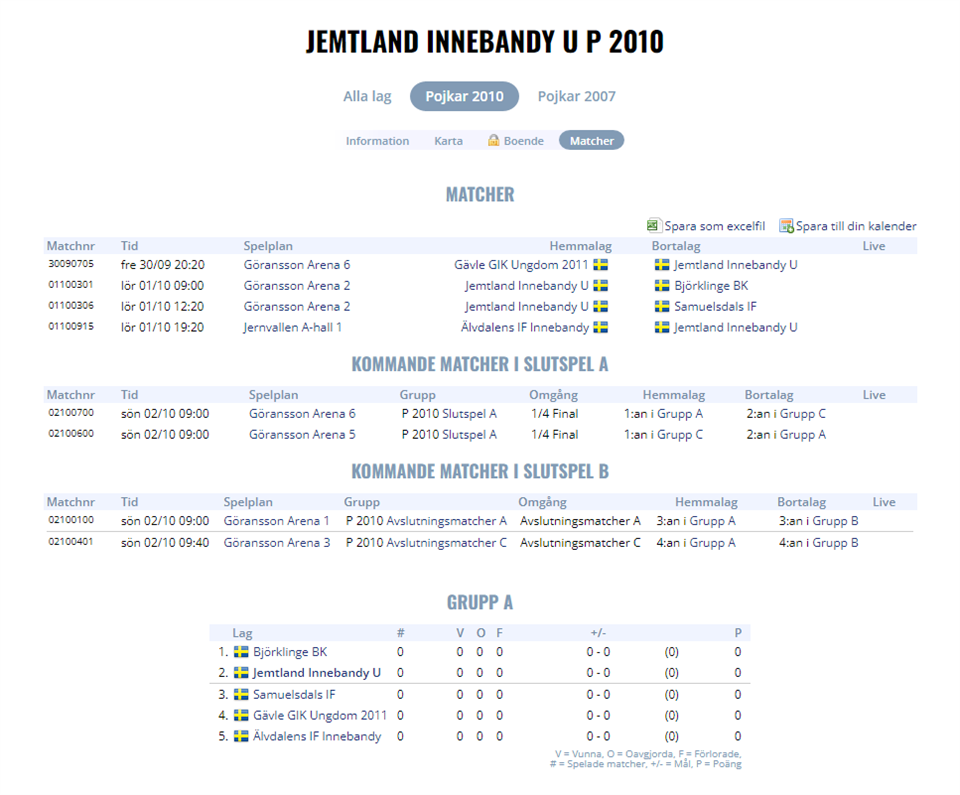
Task: Click Spara som excelfil link
Action: [x=714, y=226]
